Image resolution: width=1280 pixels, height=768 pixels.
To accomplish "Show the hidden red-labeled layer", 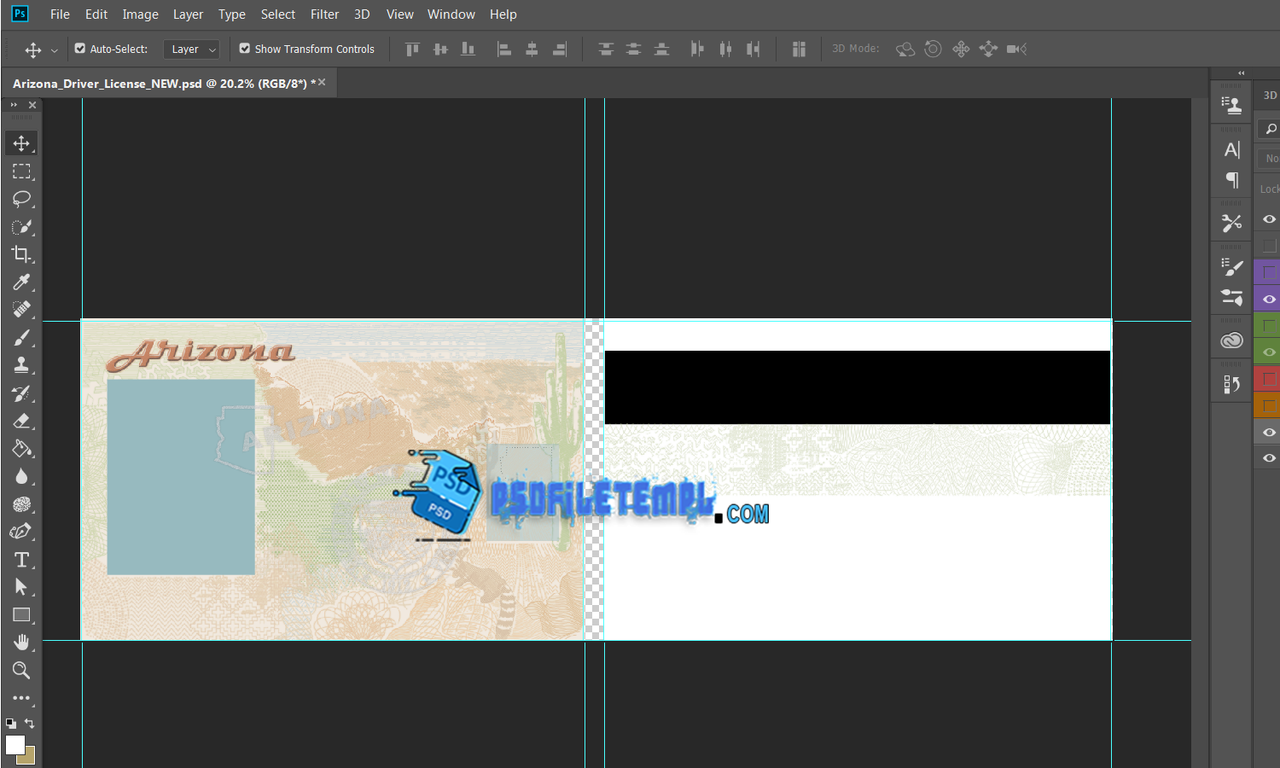I will click(x=1268, y=379).
